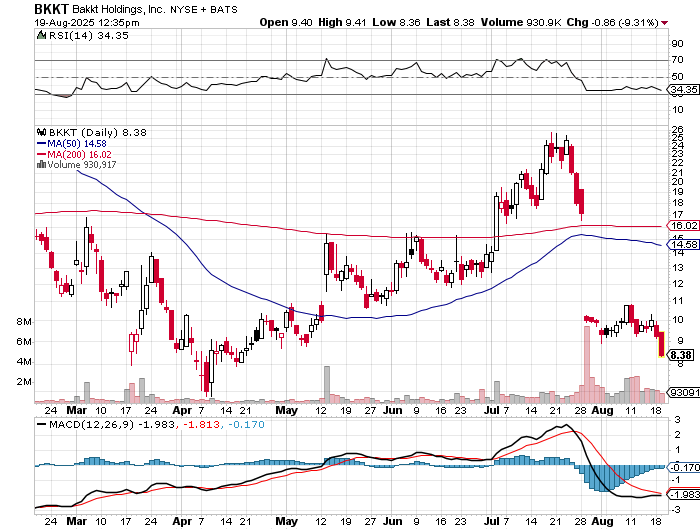Click the -0.170 tag on MACD right axis

tap(683, 467)
